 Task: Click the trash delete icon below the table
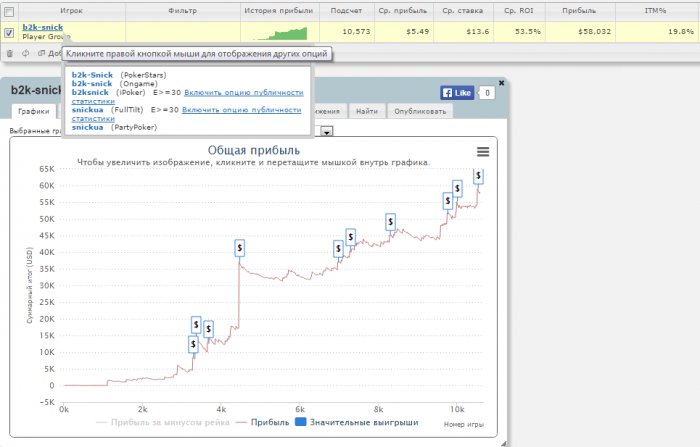[9, 54]
